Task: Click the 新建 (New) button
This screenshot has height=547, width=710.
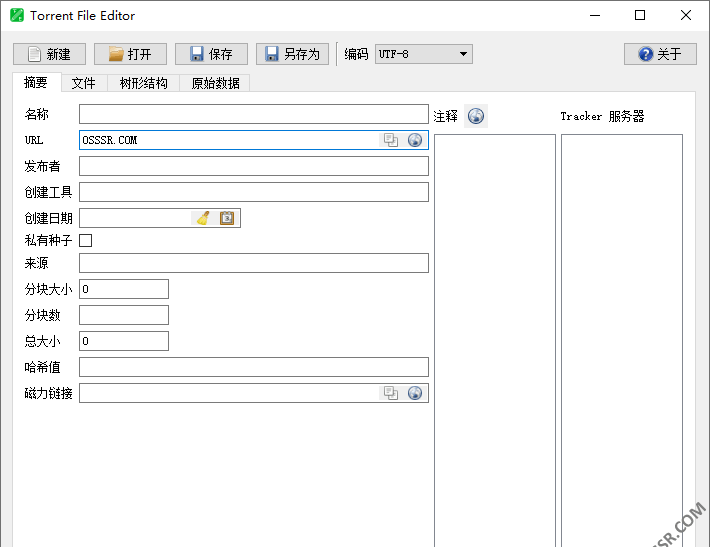Action: pyautogui.click(x=49, y=54)
